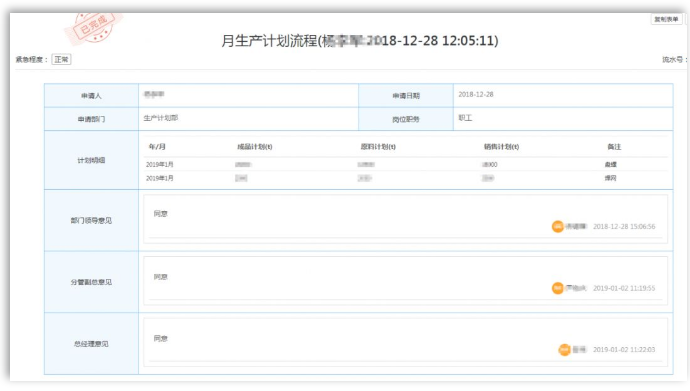Click the 销售计划(t) column header
The height and width of the screenshot is (391, 690).
(x=502, y=146)
